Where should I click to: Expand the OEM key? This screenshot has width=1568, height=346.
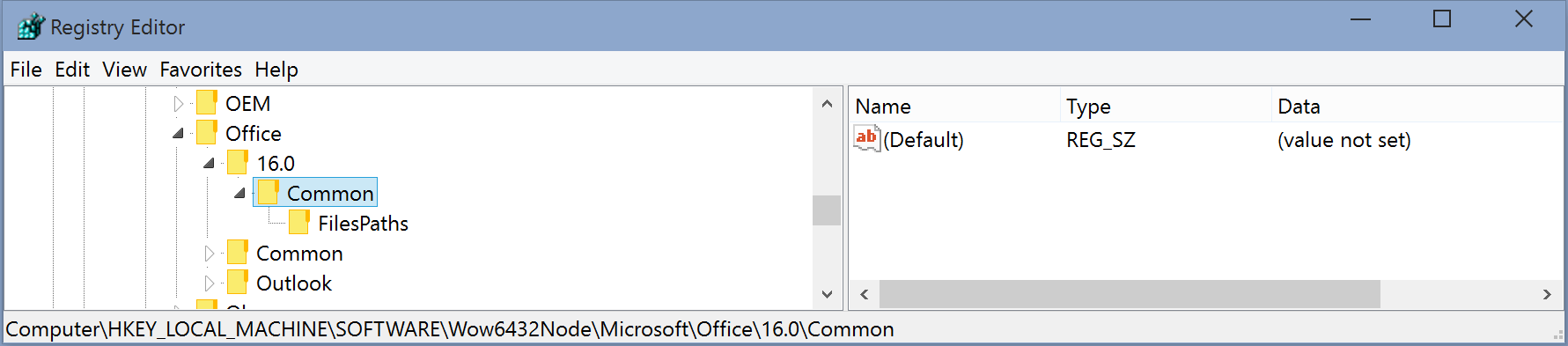click(x=179, y=104)
